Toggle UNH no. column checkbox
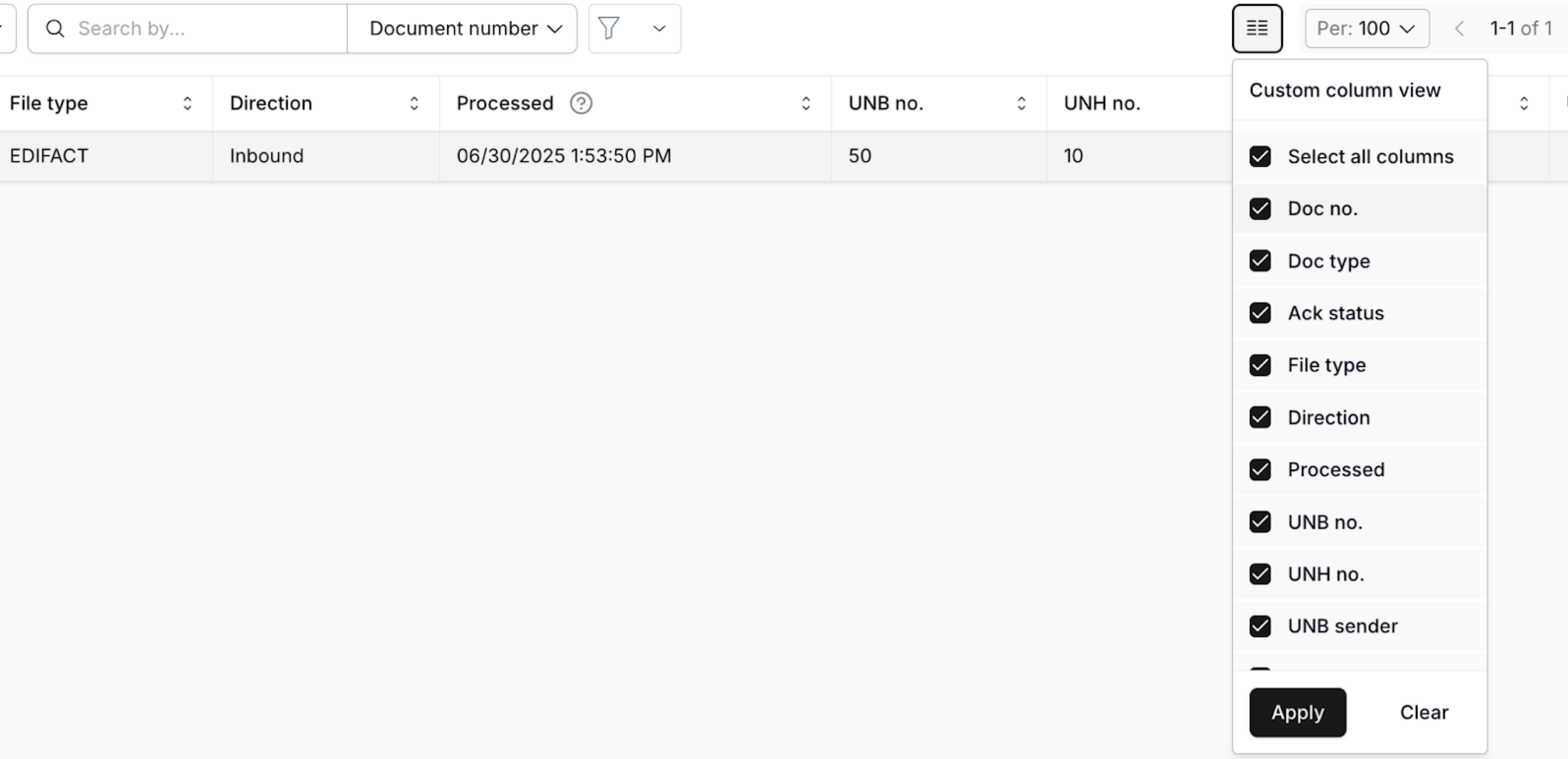This screenshot has width=1568, height=759. point(1260,574)
